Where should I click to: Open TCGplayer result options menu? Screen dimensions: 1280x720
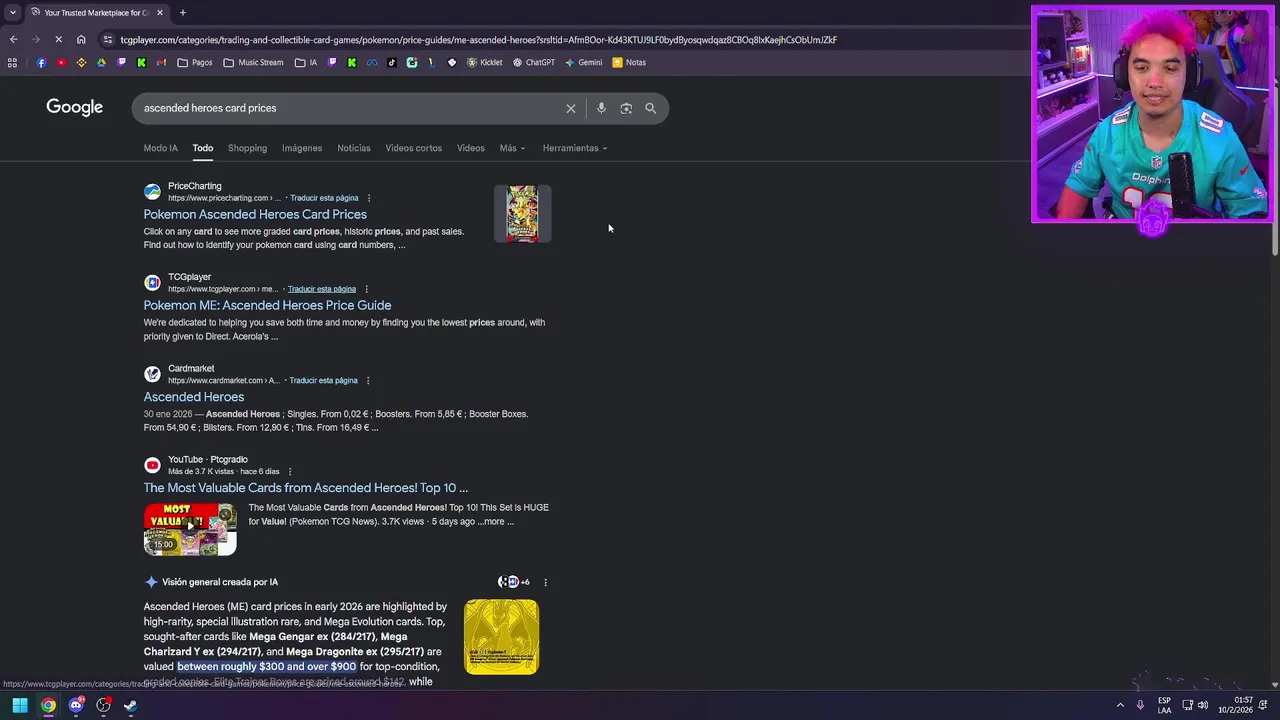pyautogui.click(x=366, y=289)
